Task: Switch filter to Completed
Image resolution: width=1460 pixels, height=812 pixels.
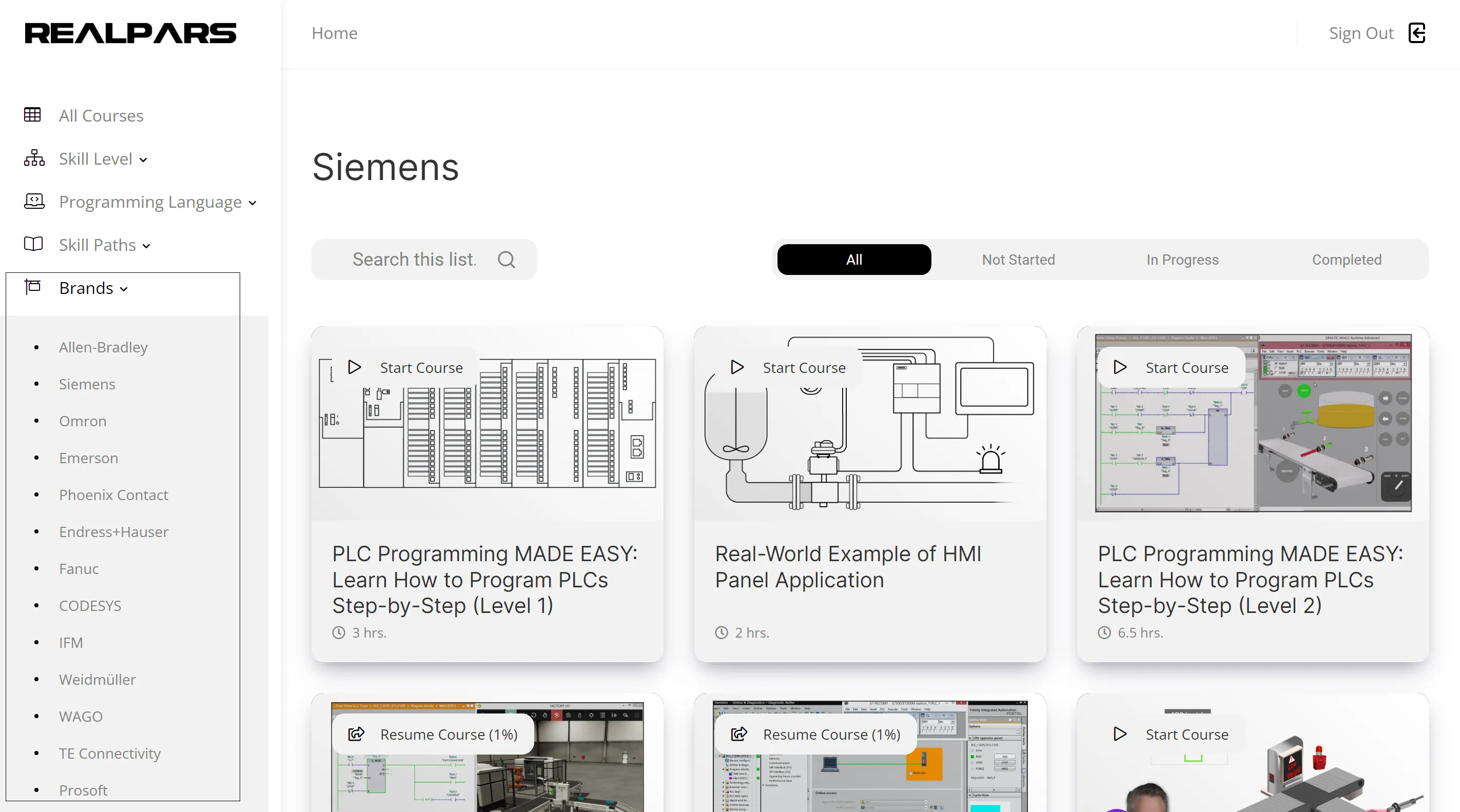Action: click(x=1346, y=260)
